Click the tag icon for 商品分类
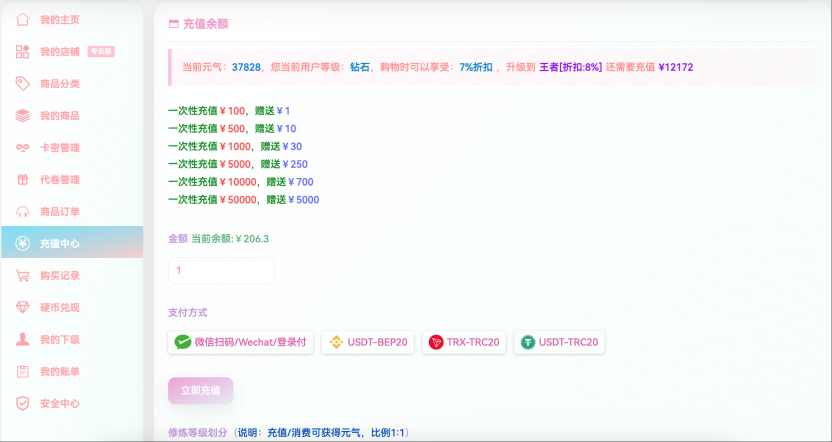The width and height of the screenshot is (832, 442). click(x=22, y=83)
